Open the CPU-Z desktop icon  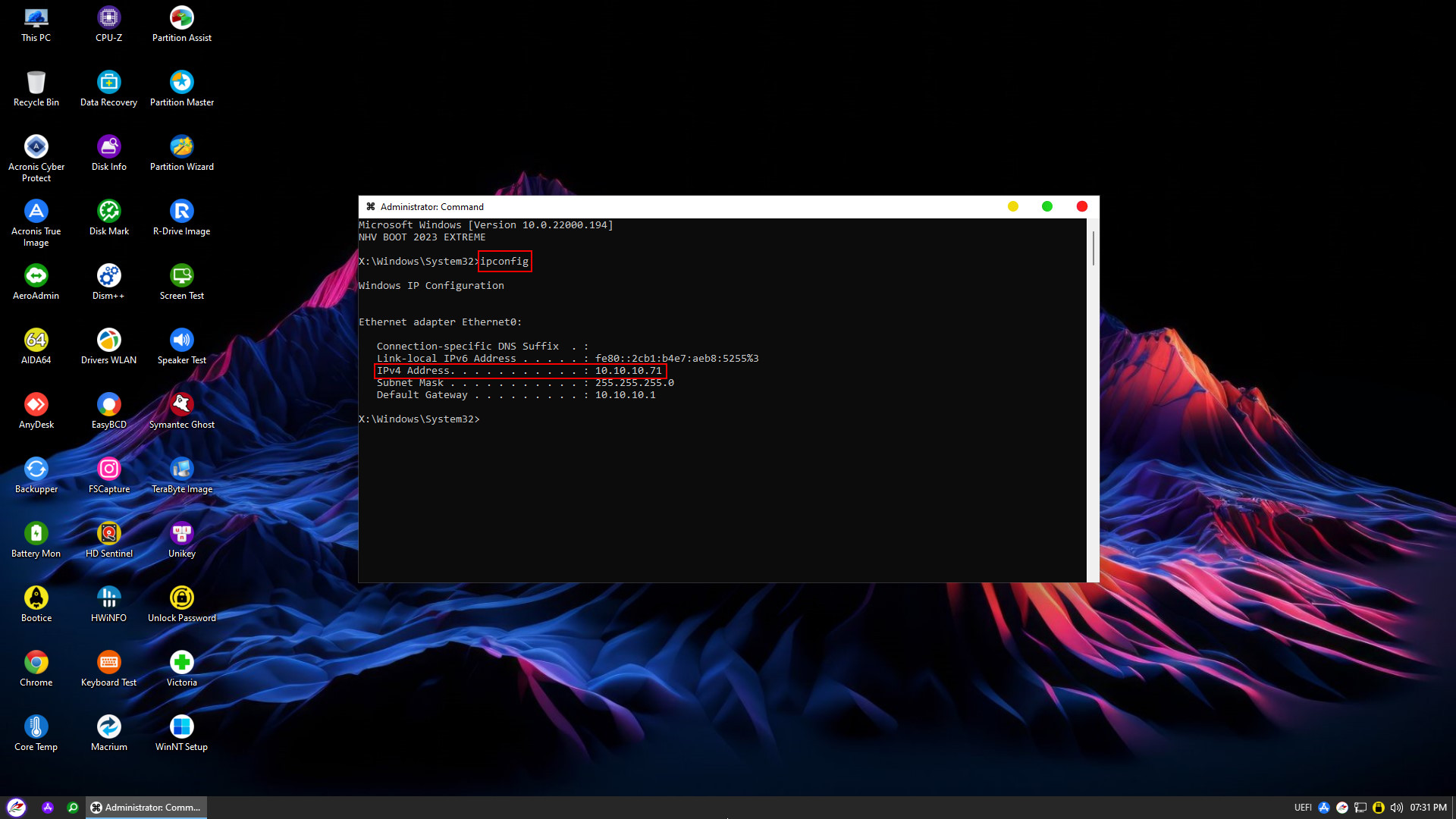tap(108, 18)
